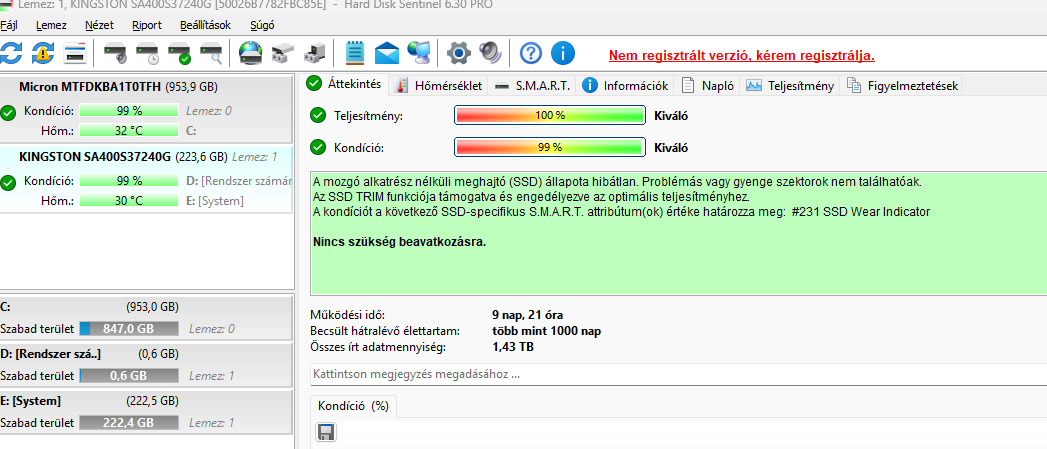Viewport: 1047px width, 449px height.
Task: Click green check icon beside Kondíció in overview
Action: (319, 147)
